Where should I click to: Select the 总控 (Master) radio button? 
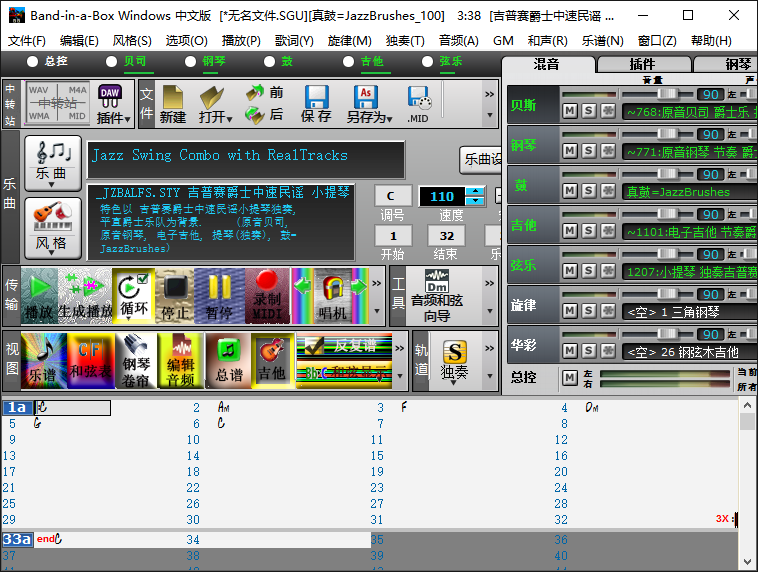click(31, 62)
